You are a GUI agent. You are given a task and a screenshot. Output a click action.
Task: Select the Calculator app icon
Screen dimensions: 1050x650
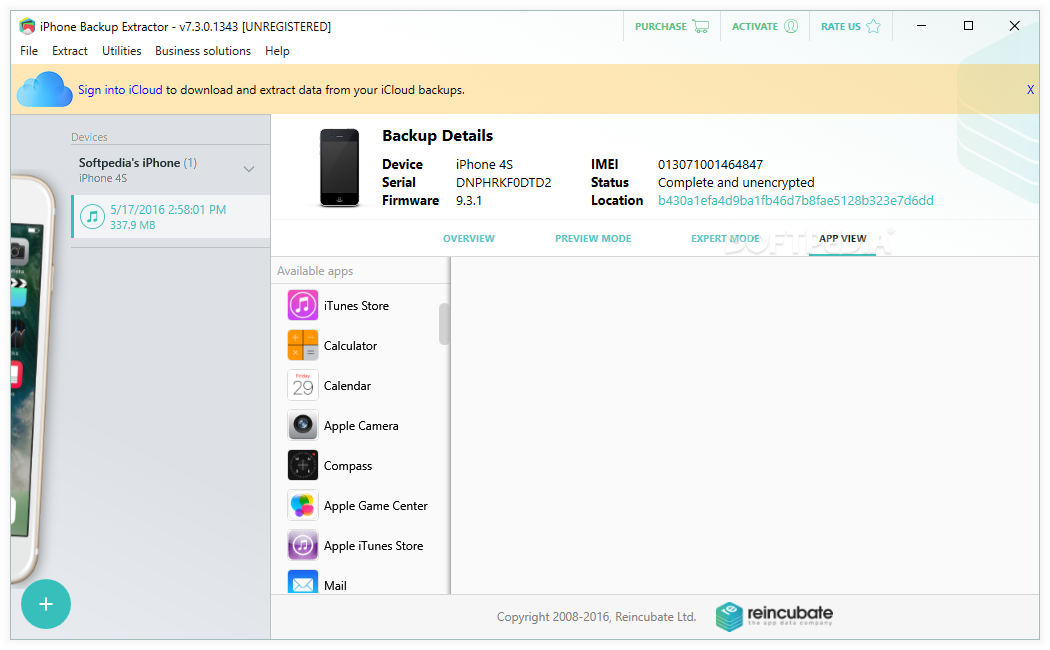click(x=303, y=345)
